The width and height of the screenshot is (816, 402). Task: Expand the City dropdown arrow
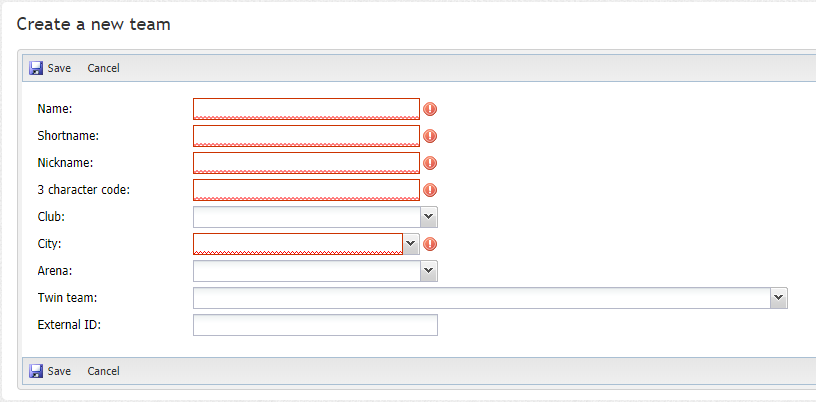click(x=411, y=244)
